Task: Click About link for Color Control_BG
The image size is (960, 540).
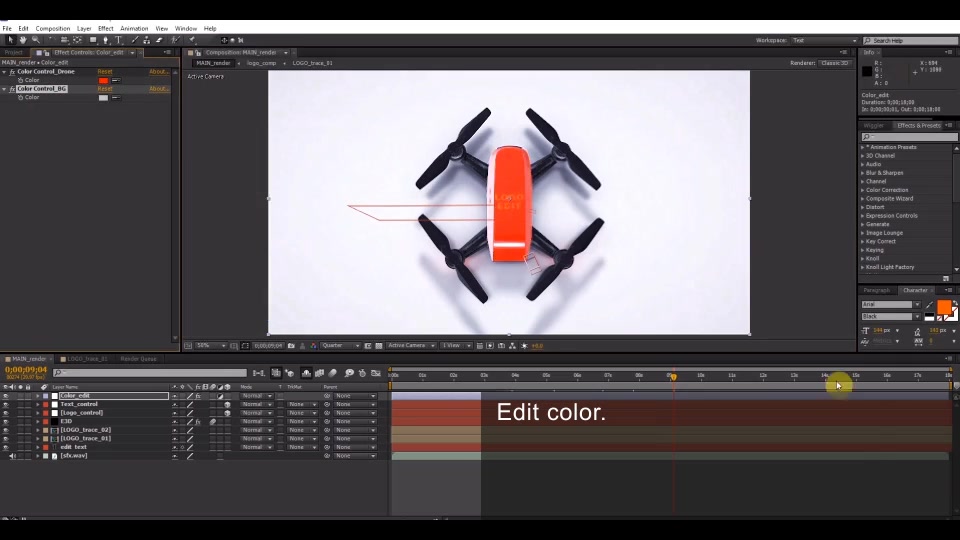Action: (x=158, y=89)
